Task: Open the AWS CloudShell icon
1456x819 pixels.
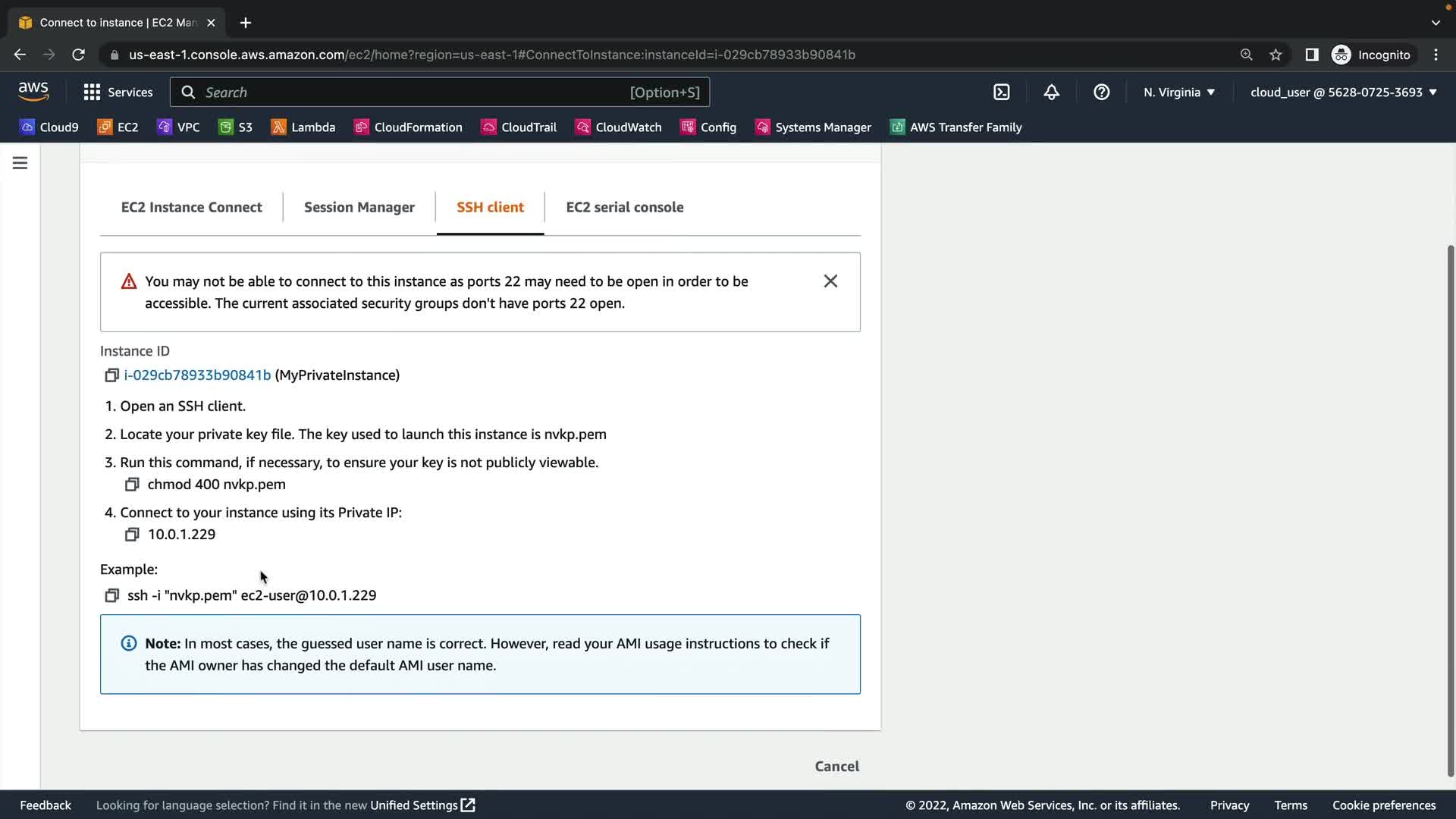Action: click(x=1002, y=93)
